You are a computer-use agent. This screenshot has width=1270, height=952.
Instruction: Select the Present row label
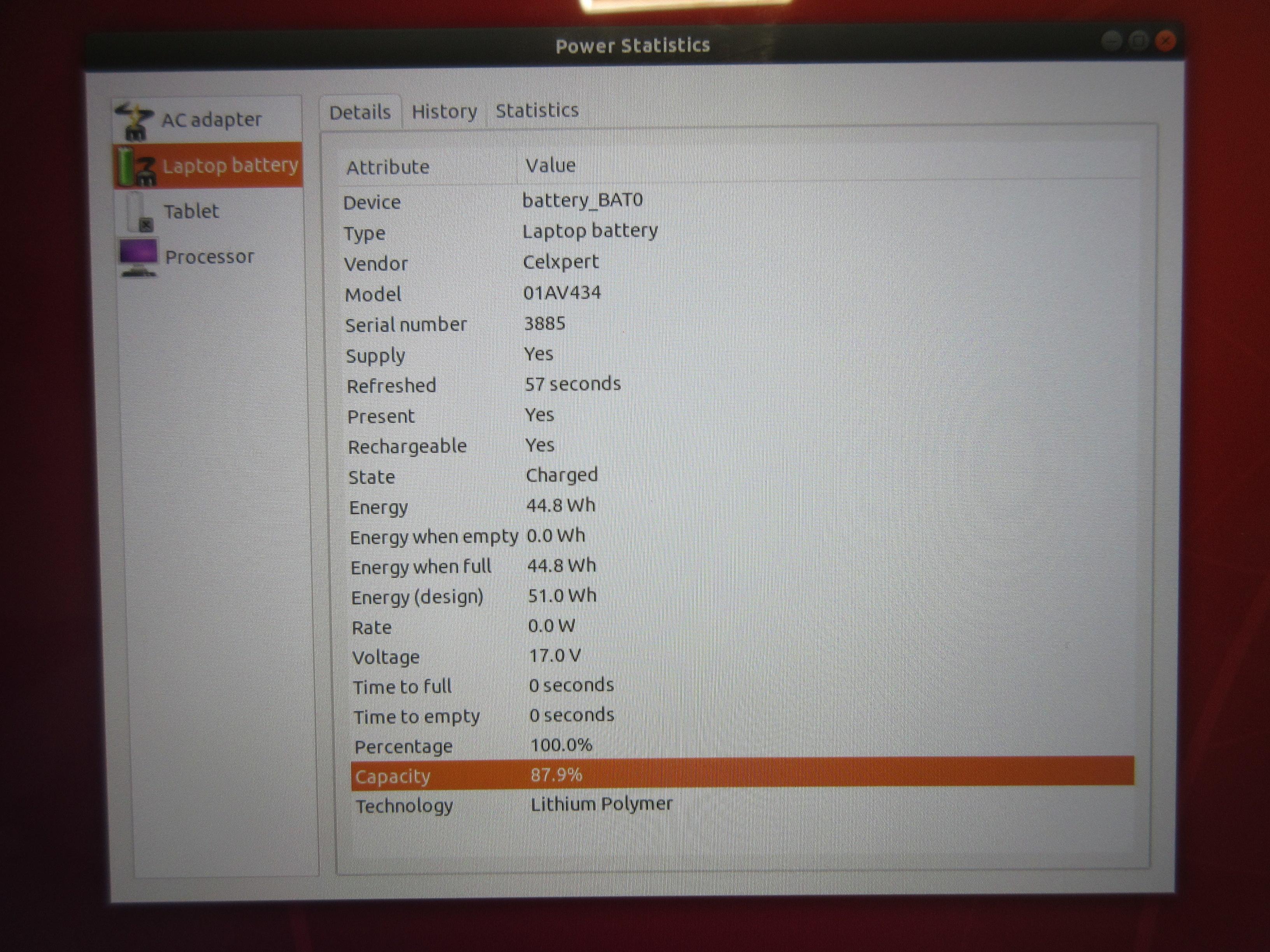(x=381, y=416)
